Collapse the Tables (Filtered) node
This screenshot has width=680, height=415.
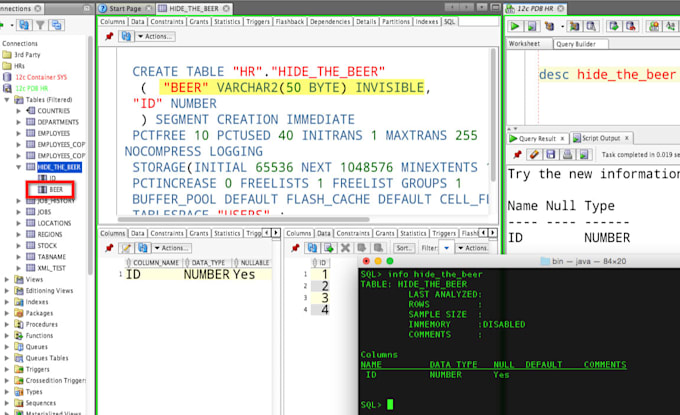tap(7, 100)
